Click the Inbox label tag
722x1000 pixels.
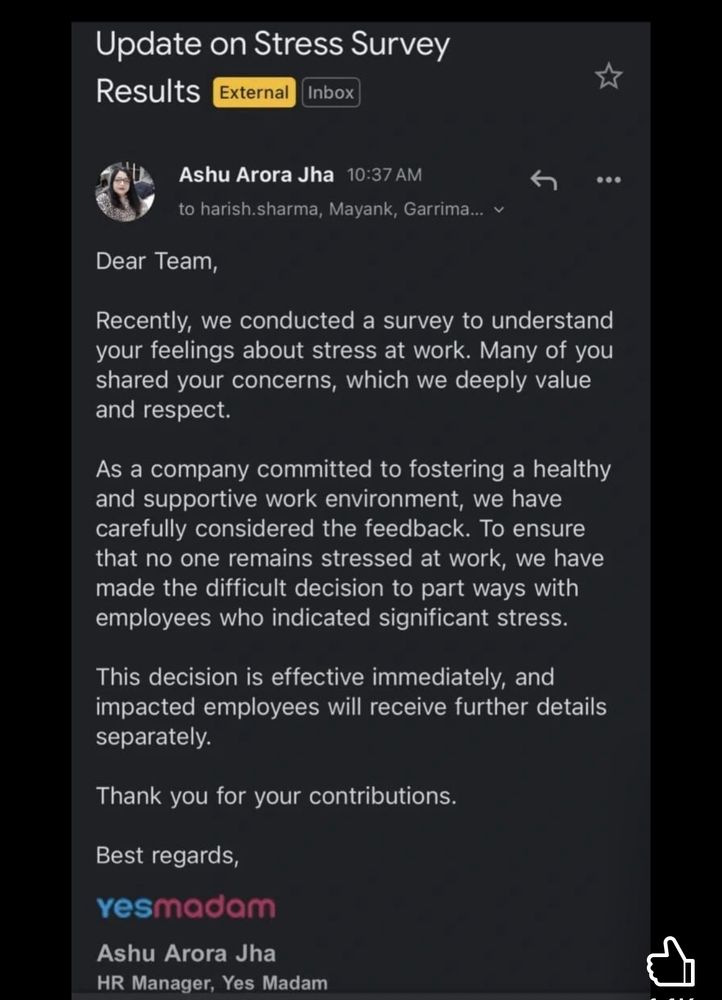click(330, 93)
